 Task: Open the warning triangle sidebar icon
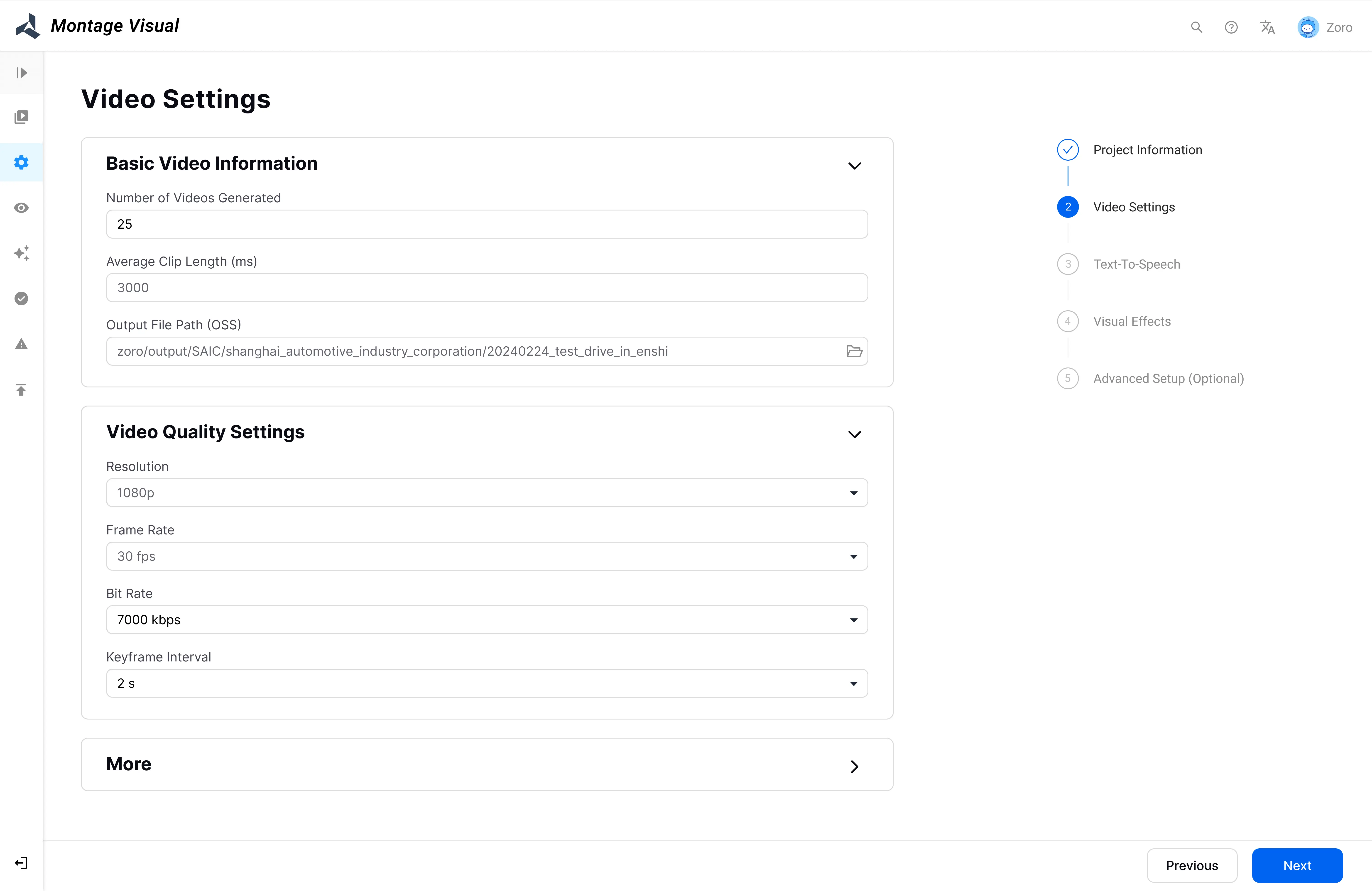point(21,344)
